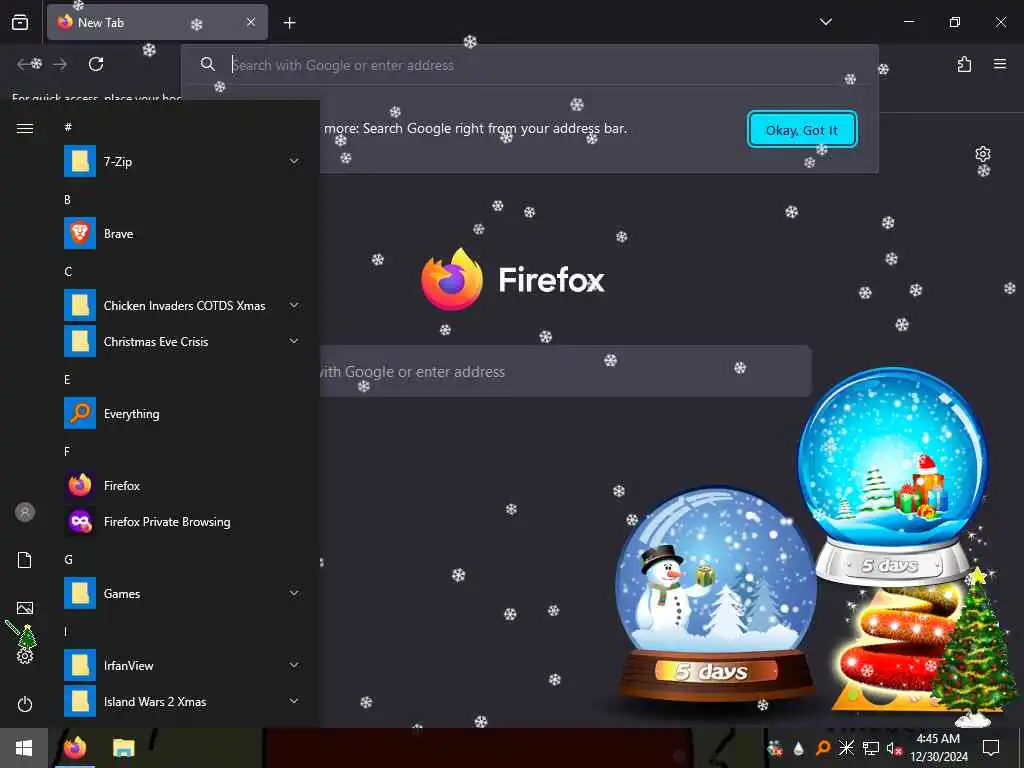Expand the 7-Zip folder chevron
This screenshot has width=1024, height=768.
294,161
